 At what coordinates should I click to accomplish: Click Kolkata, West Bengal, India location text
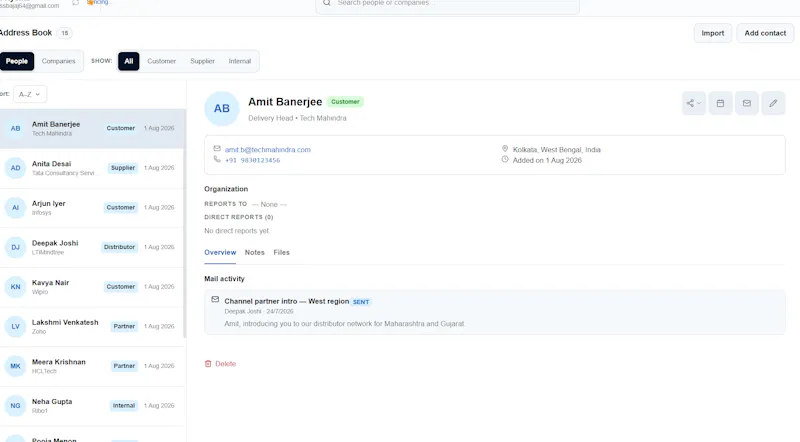[557, 150]
